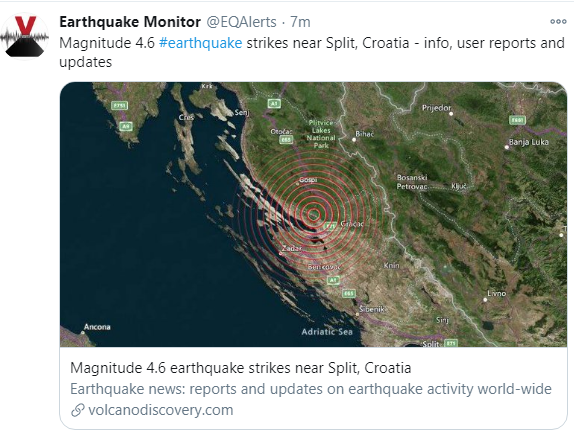The height and width of the screenshot is (440, 574).
Task: Click the 7m tweet timestamp
Action: 300,22
